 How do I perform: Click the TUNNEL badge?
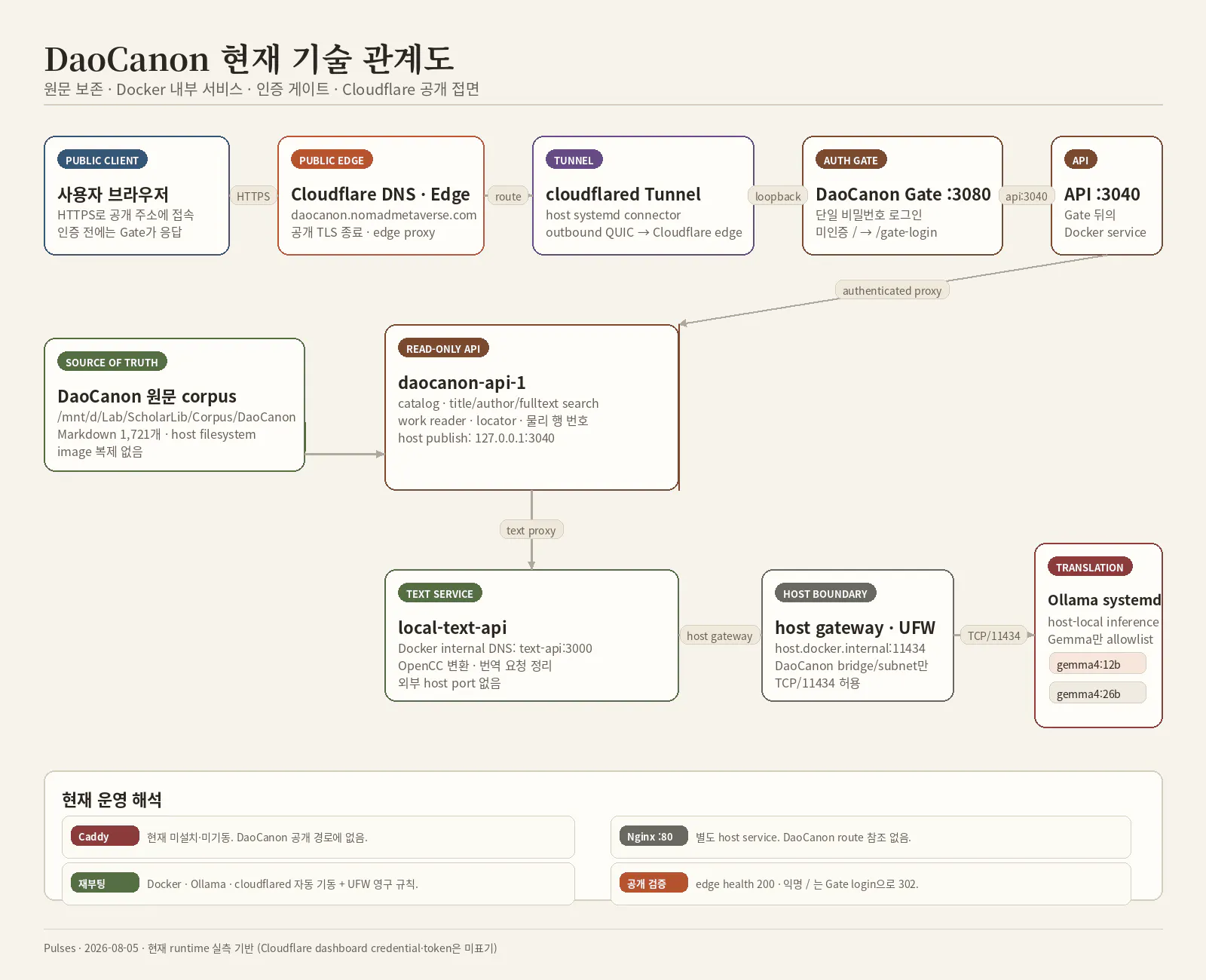[x=574, y=160]
